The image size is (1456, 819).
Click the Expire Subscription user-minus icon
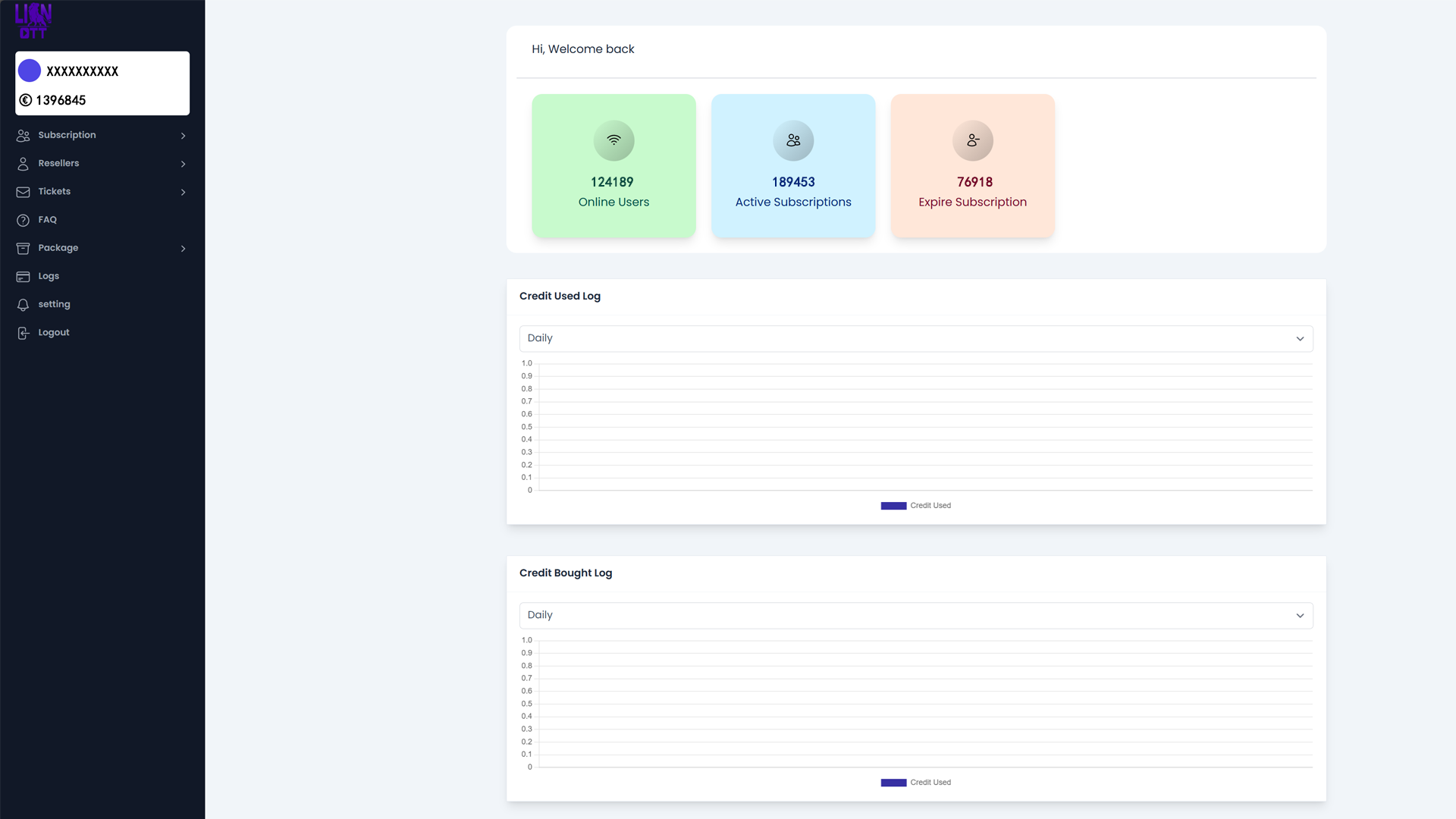(973, 140)
